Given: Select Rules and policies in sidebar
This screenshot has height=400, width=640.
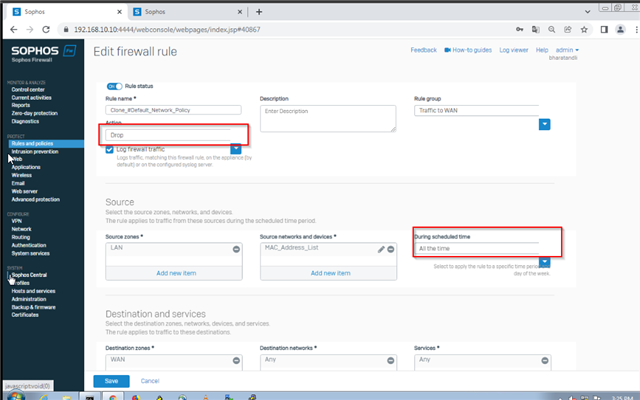Looking at the screenshot, I should [x=46, y=143].
